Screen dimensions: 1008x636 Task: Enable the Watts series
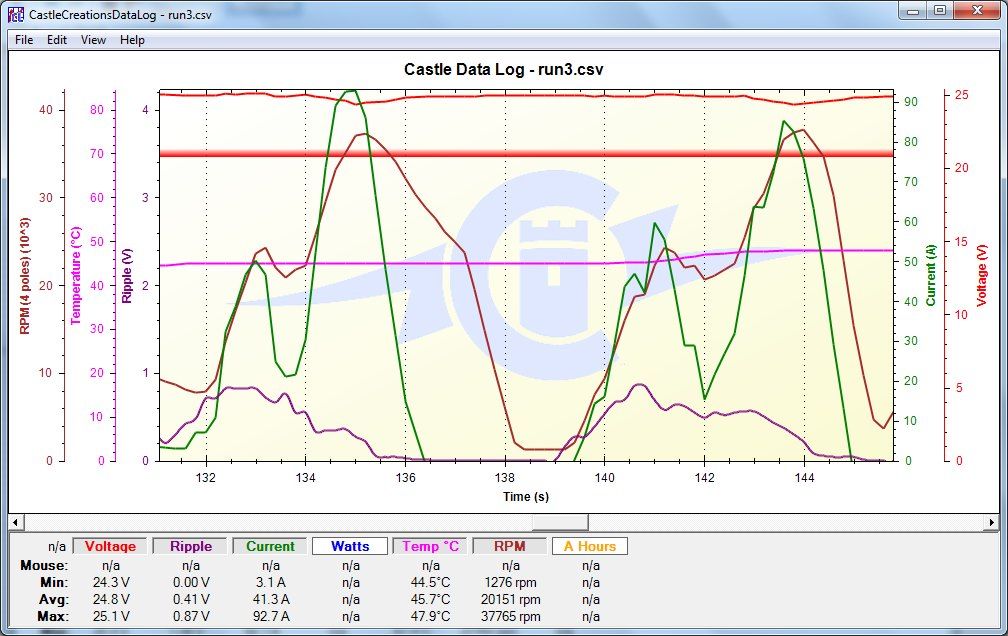350,547
